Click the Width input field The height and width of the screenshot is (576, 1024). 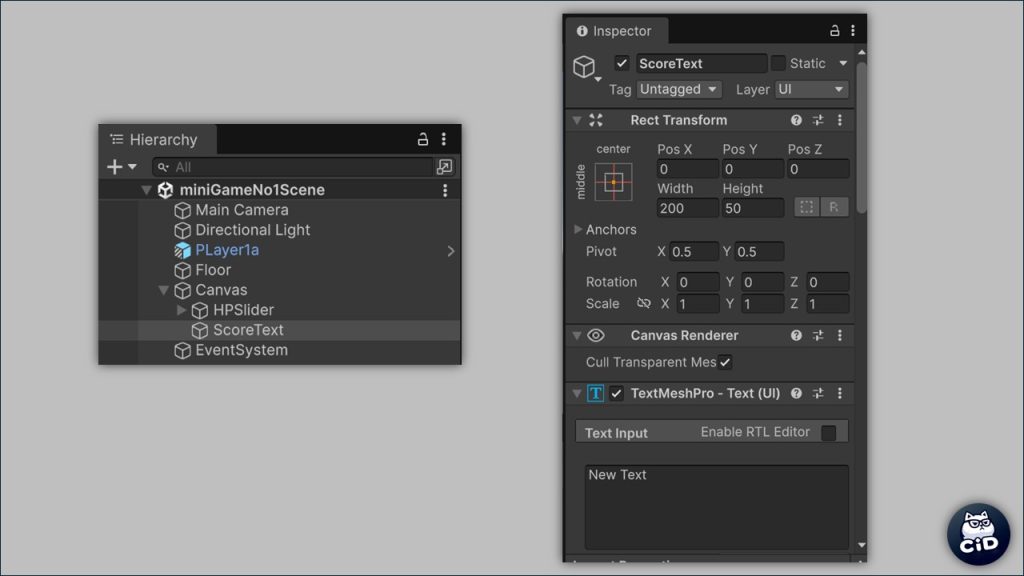pos(687,208)
